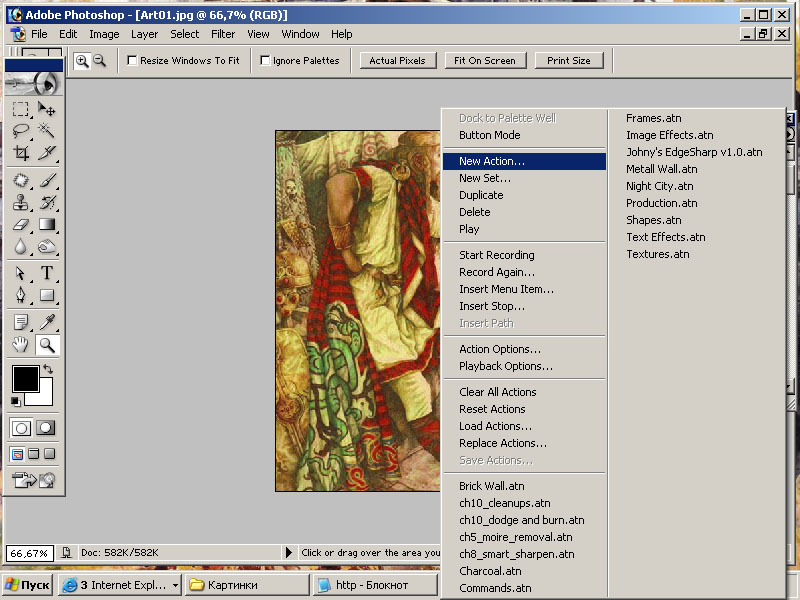Switch to the Картинки folder taskbar button
The width and height of the screenshot is (800, 600).
pos(246,585)
